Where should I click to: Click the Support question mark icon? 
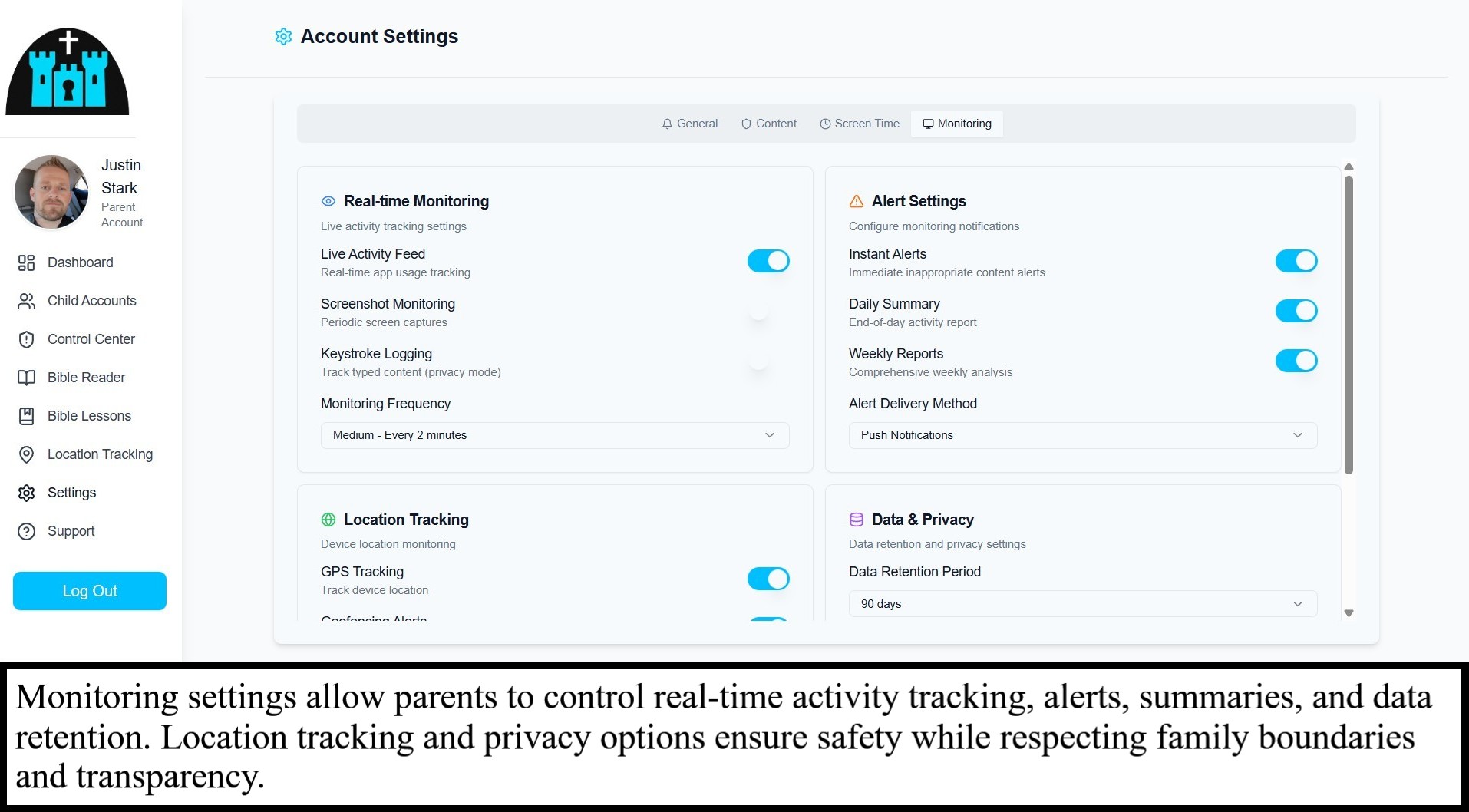[x=26, y=532]
